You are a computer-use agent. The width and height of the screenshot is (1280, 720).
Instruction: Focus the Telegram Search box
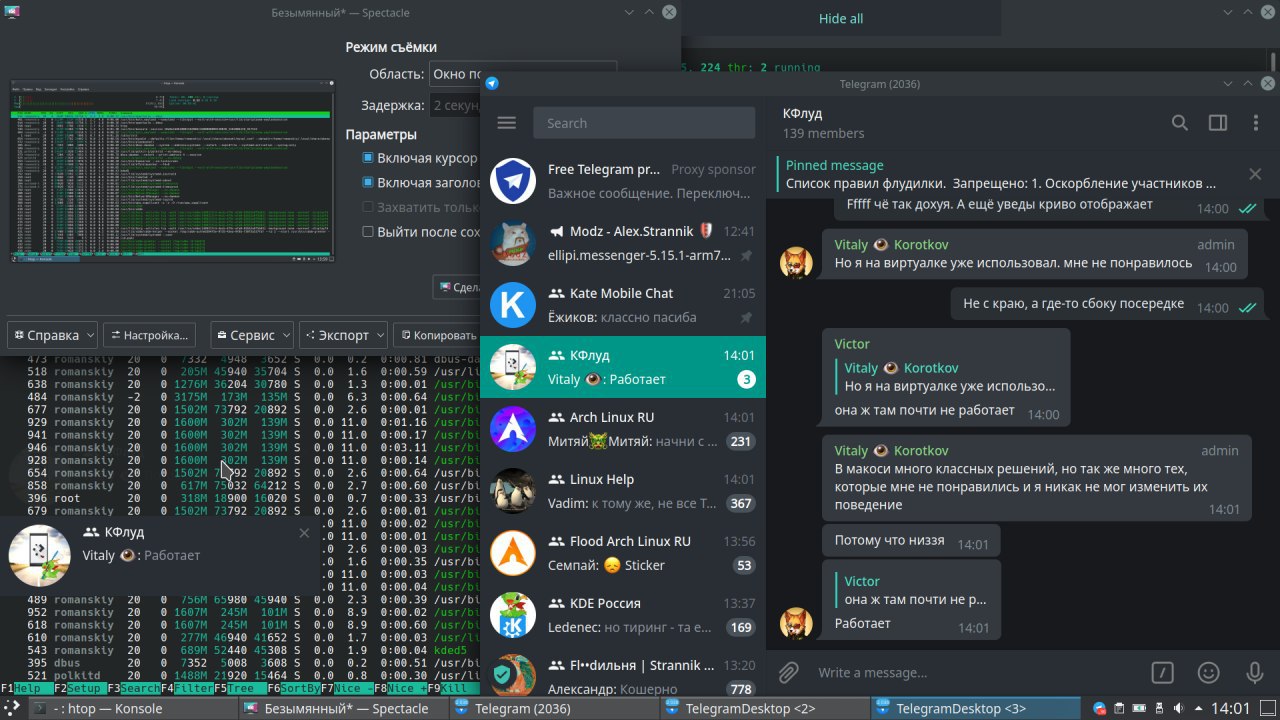(644, 123)
